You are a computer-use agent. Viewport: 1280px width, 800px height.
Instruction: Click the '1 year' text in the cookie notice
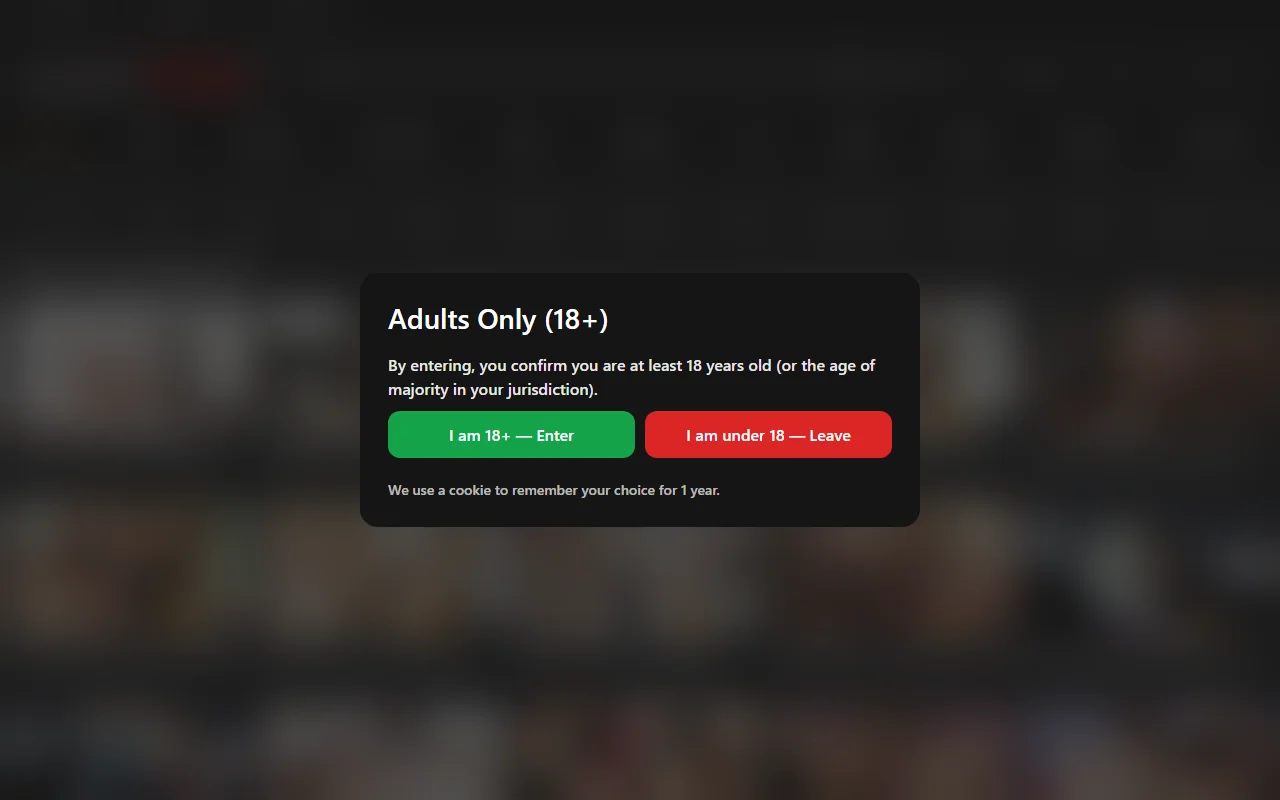pyautogui.click(x=698, y=490)
